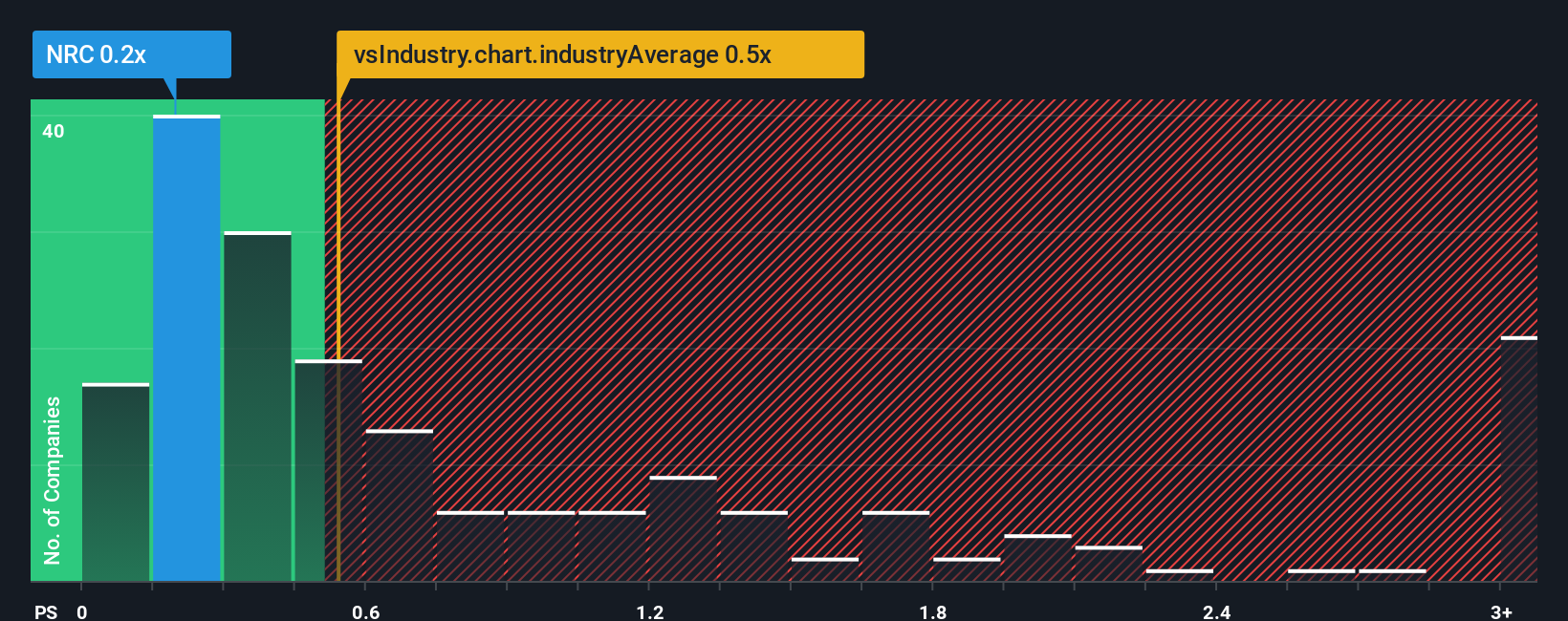Click the blue NRC 0.2x label

click(x=131, y=54)
